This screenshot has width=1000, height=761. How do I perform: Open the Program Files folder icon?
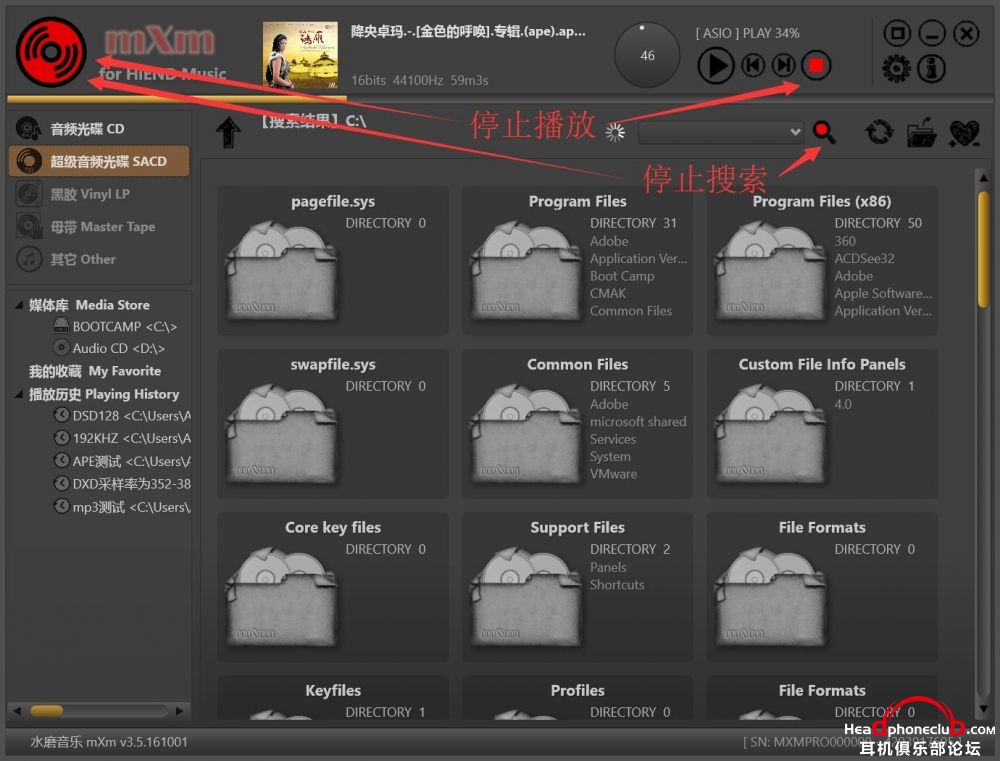click(x=526, y=270)
